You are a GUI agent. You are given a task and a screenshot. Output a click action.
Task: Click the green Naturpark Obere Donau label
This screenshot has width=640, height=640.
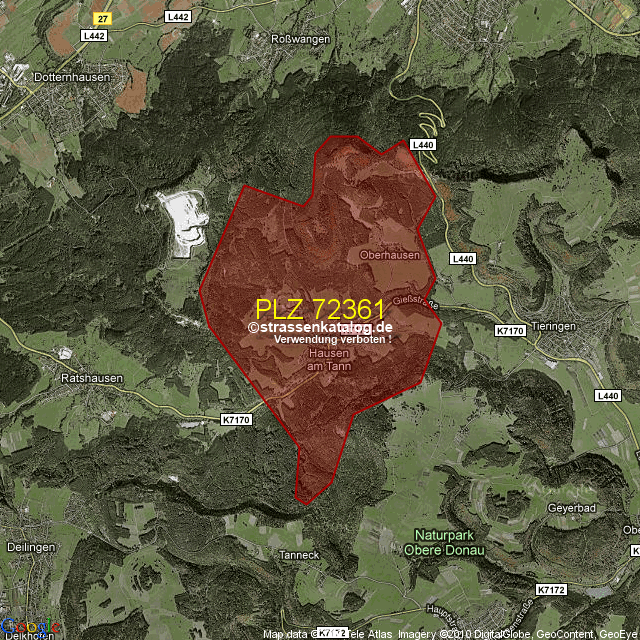444,543
